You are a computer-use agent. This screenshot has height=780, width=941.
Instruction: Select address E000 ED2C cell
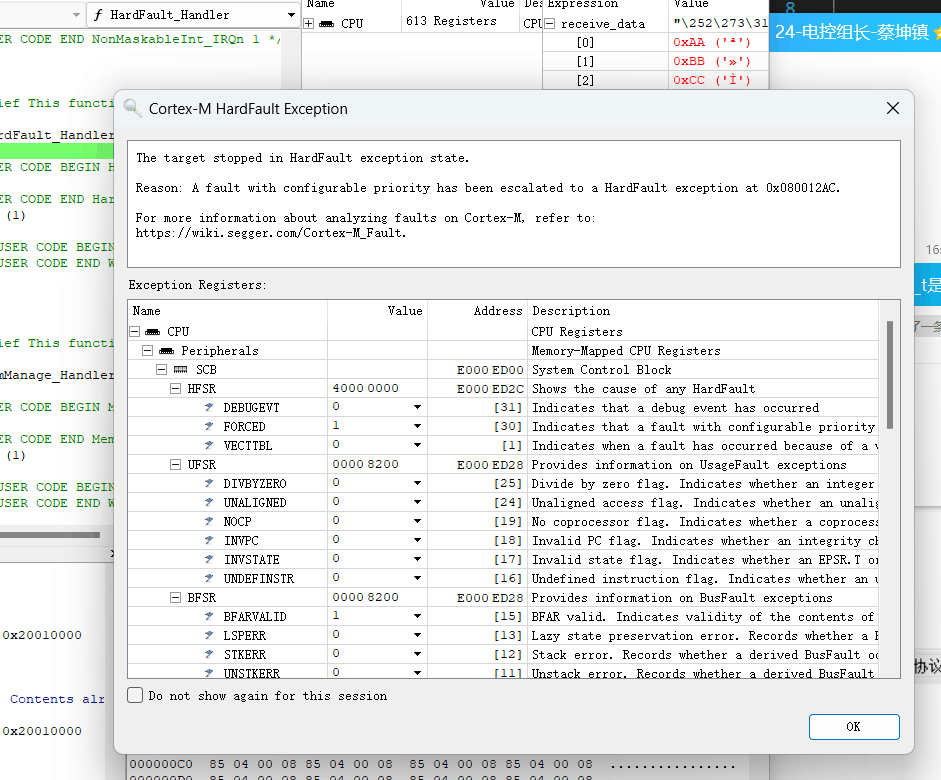(490, 389)
